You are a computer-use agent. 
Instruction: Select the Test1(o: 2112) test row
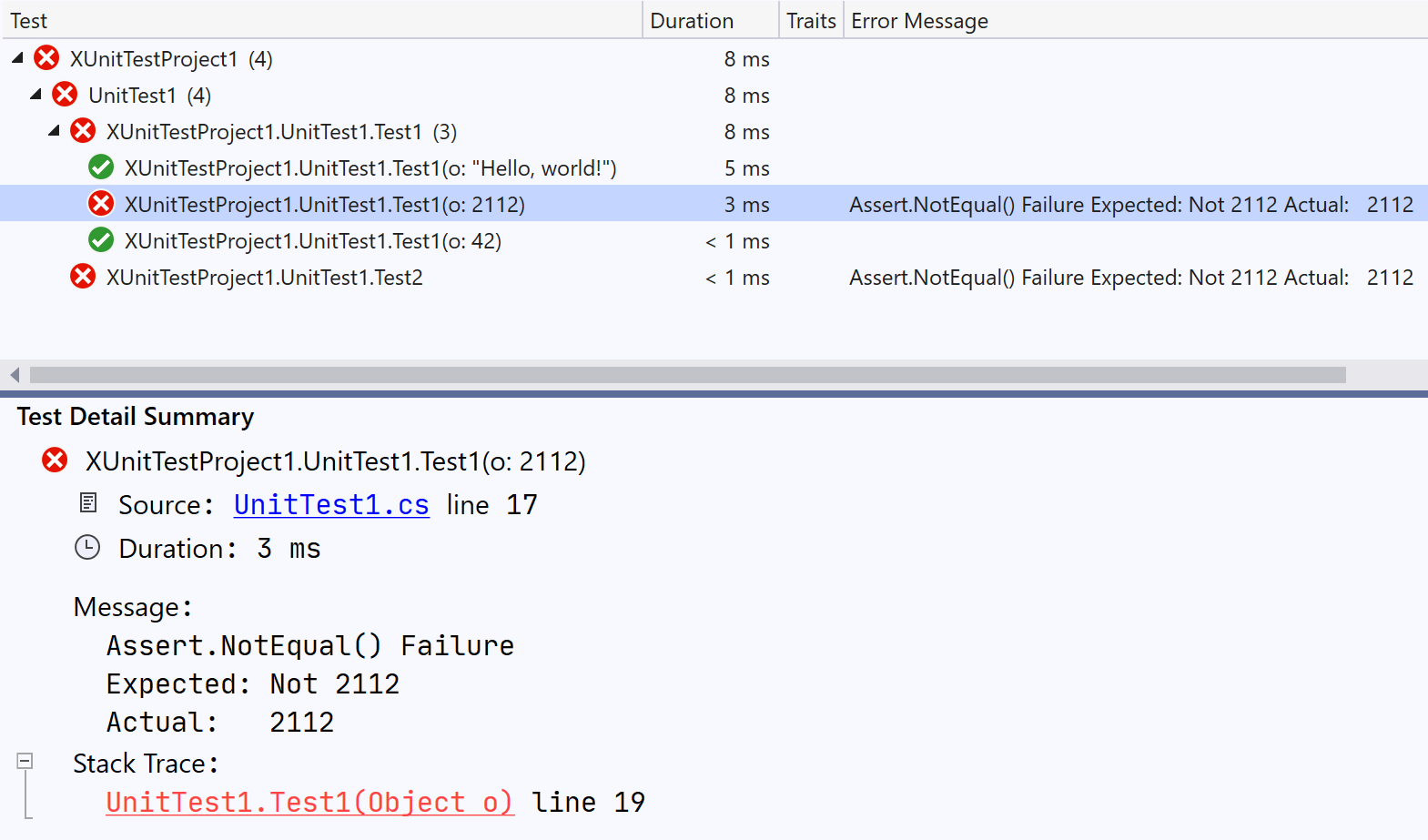(x=714, y=204)
